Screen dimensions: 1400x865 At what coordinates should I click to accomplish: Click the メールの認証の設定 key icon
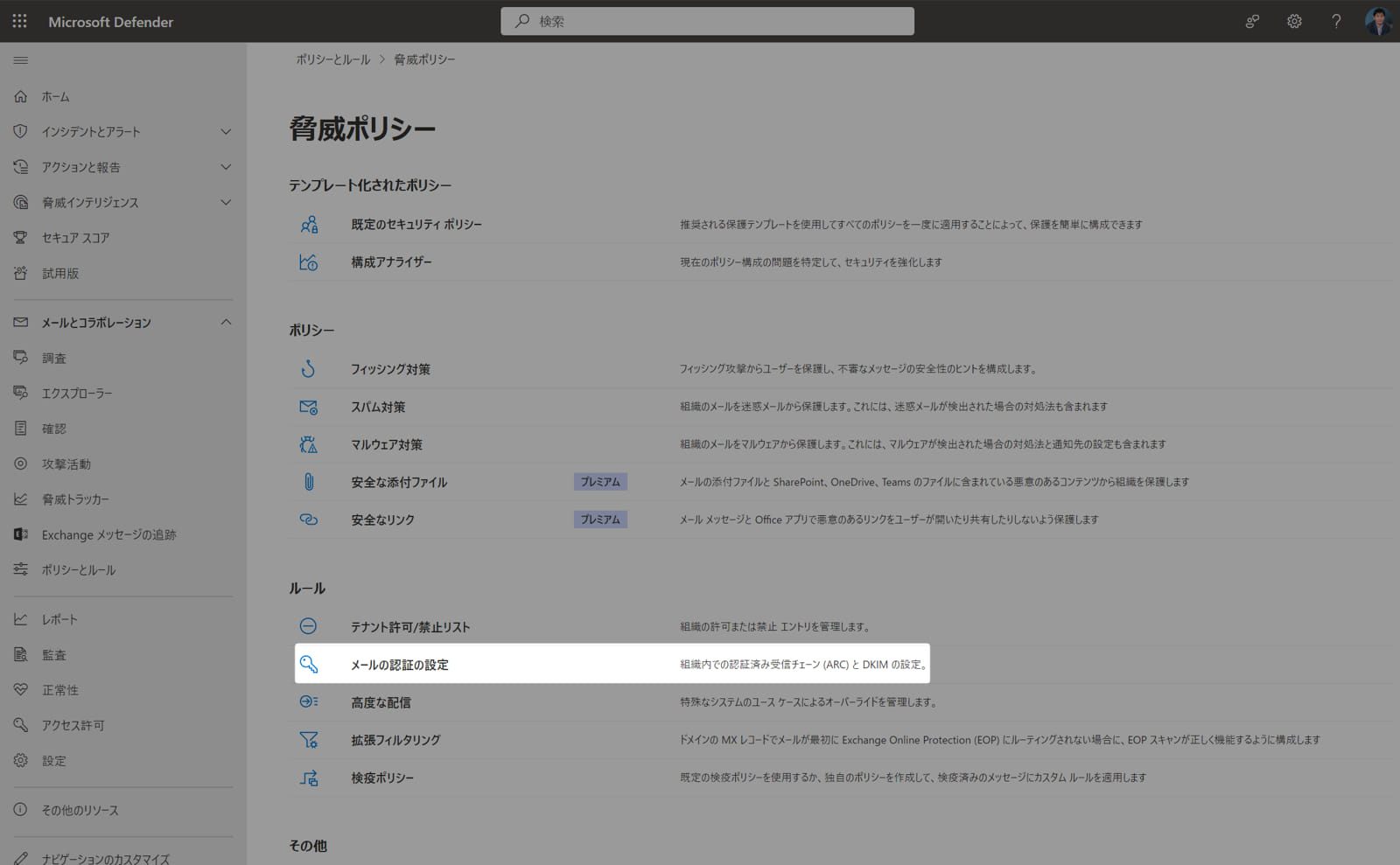click(x=308, y=664)
